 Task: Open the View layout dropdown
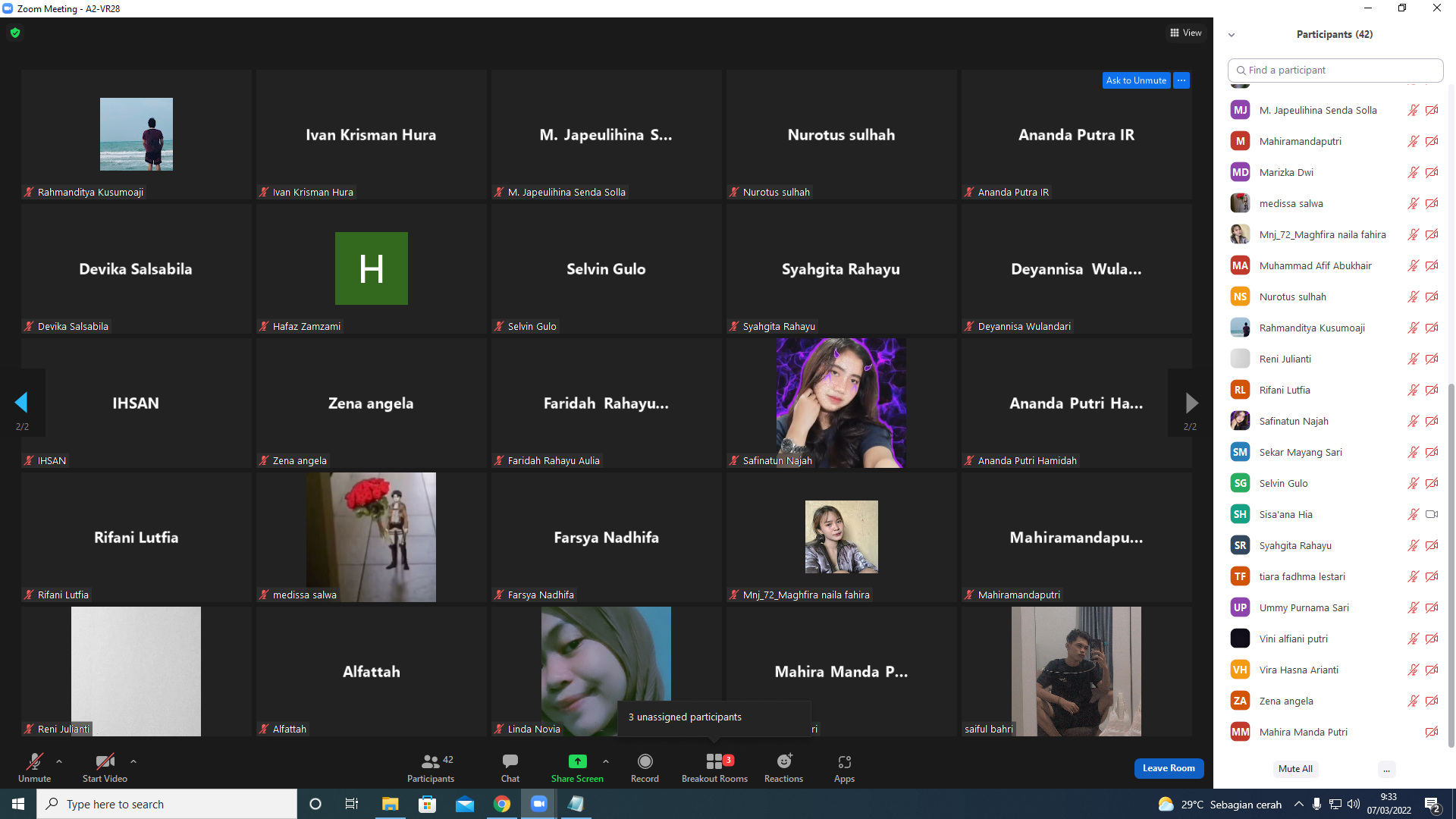pos(1186,33)
